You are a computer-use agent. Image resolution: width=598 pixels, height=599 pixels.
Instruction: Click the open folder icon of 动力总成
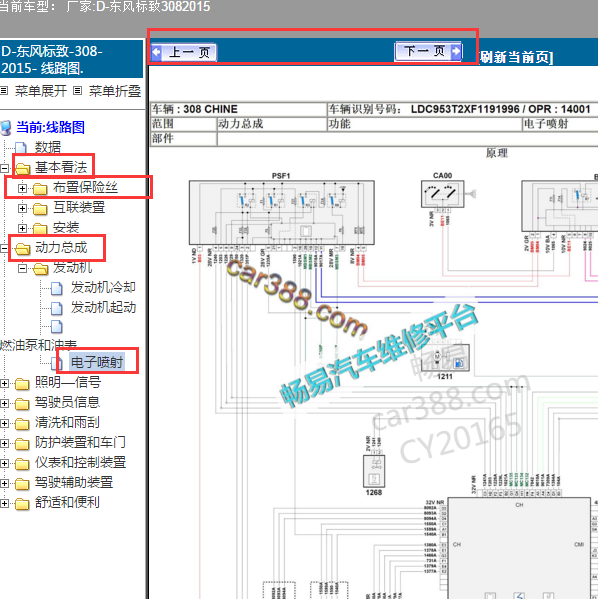pyautogui.click(x=23, y=249)
